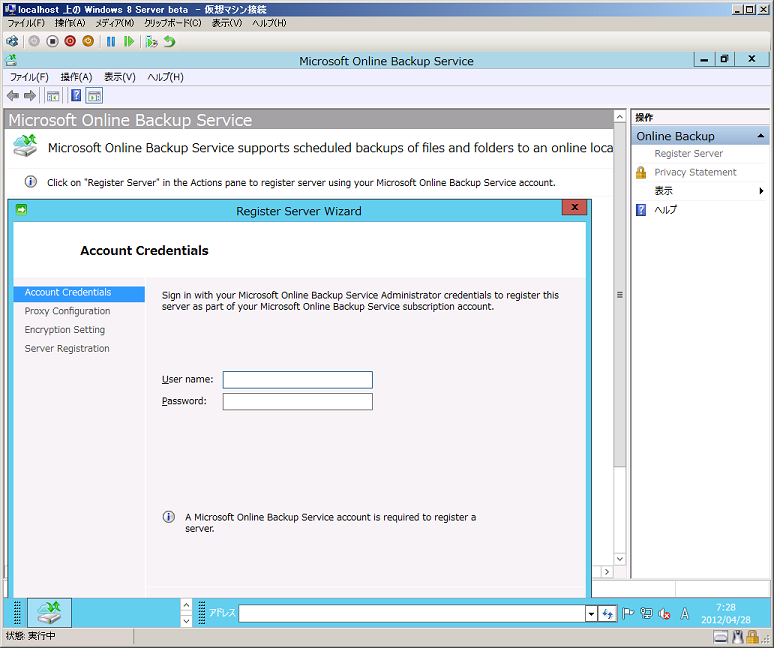Image resolution: width=774 pixels, height=648 pixels.
Task: Open the メディア(M) menu
Action: point(114,23)
